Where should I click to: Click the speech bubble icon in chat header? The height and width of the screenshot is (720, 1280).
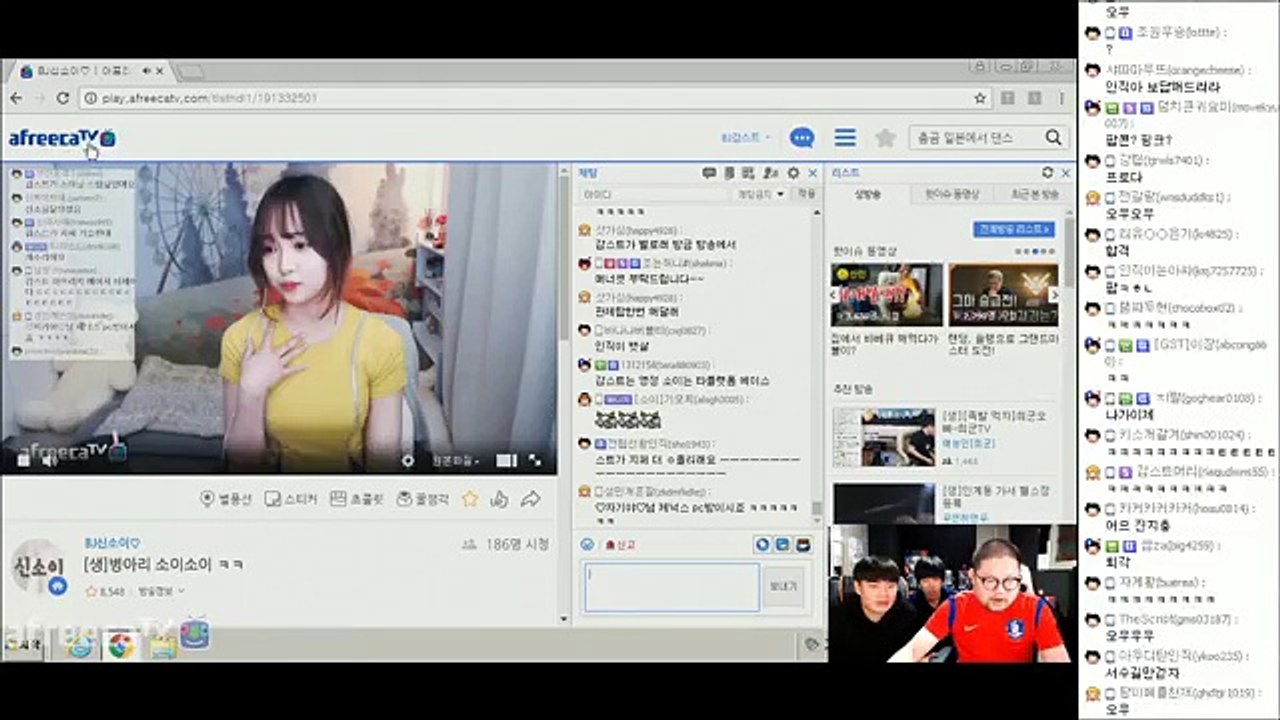click(709, 173)
